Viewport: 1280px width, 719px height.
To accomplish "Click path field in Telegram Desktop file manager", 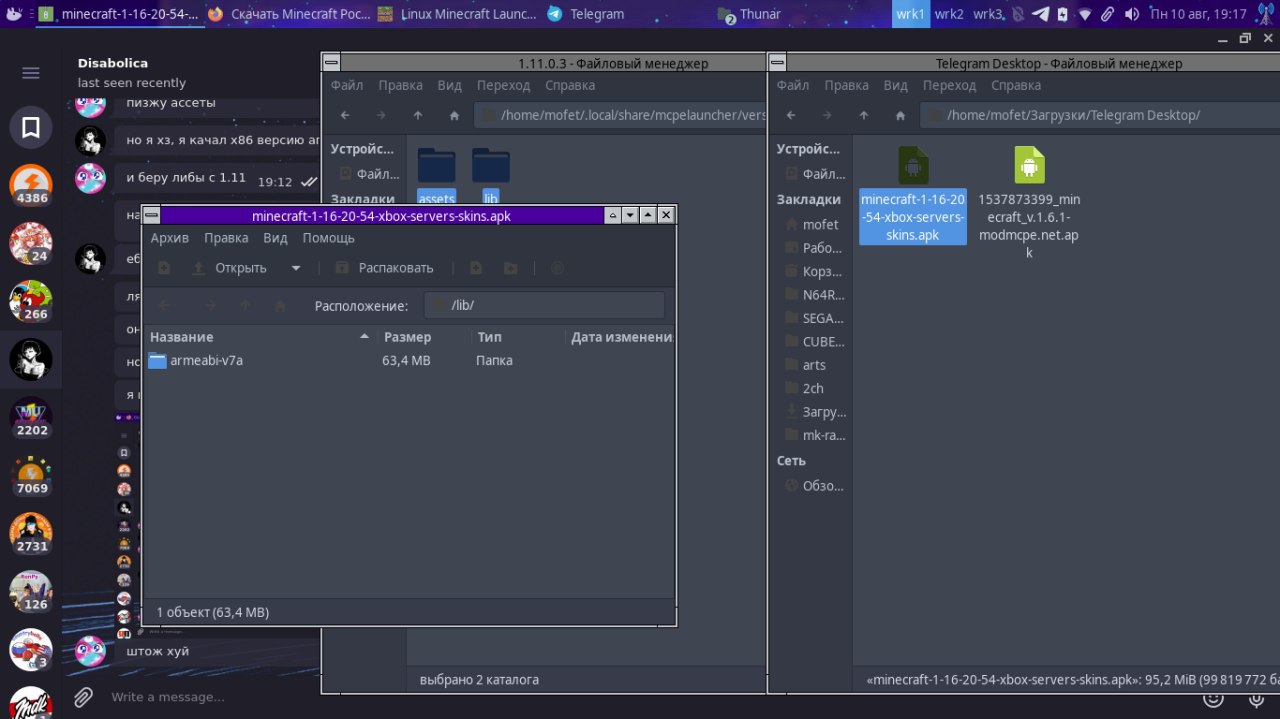I will point(1100,115).
